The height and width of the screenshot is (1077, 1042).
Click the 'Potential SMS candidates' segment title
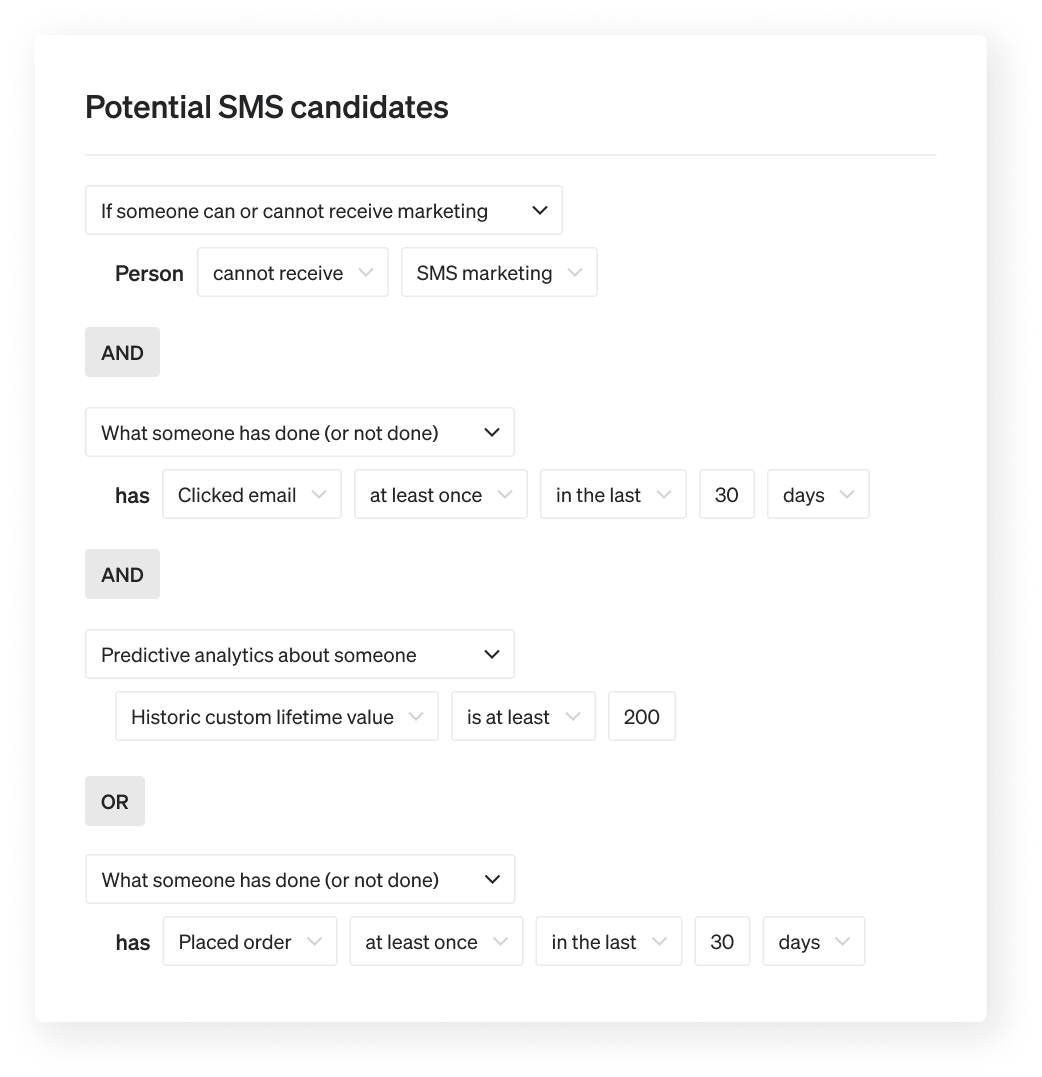[266, 106]
